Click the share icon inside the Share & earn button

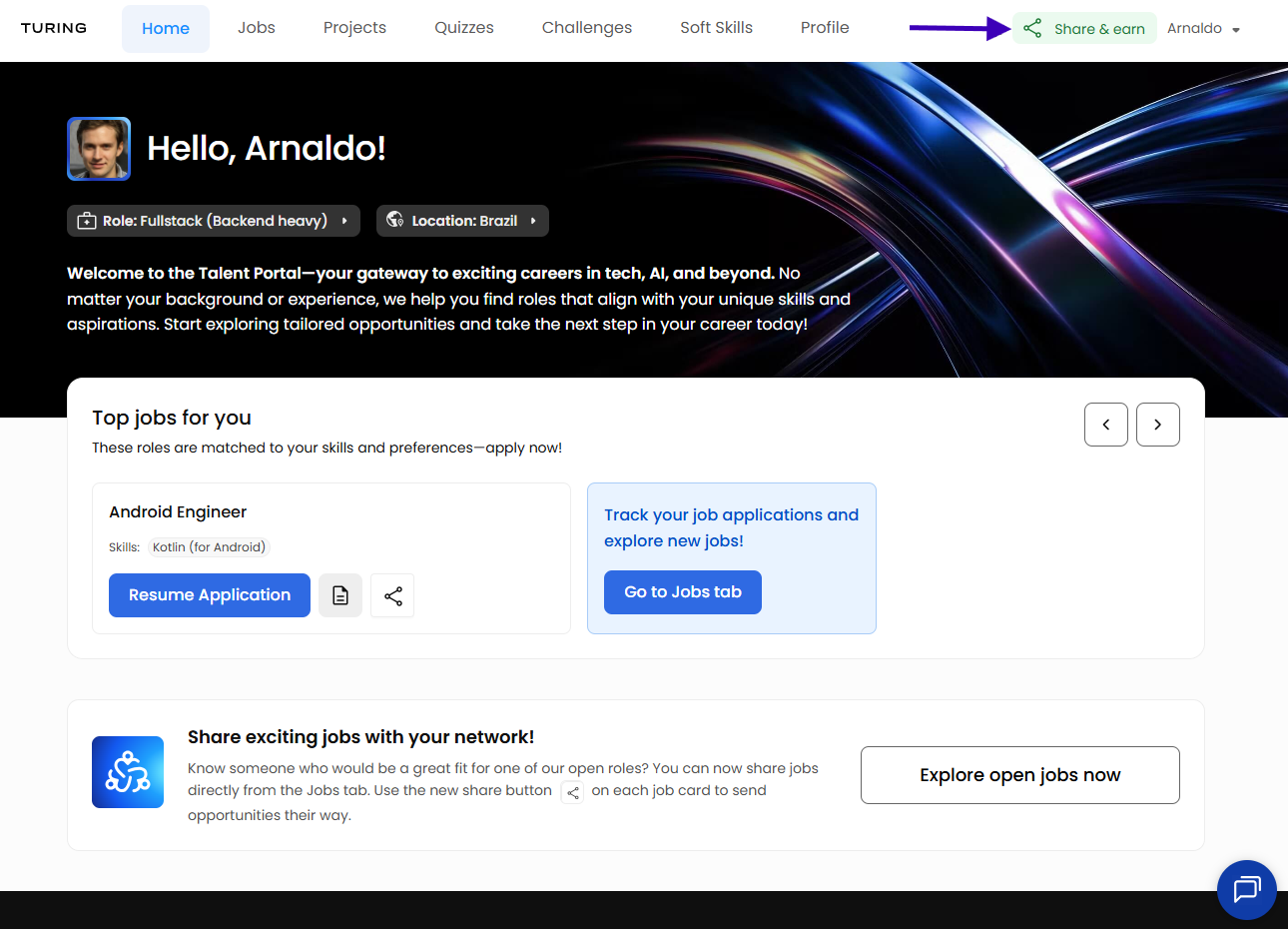(x=1031, y=28)
